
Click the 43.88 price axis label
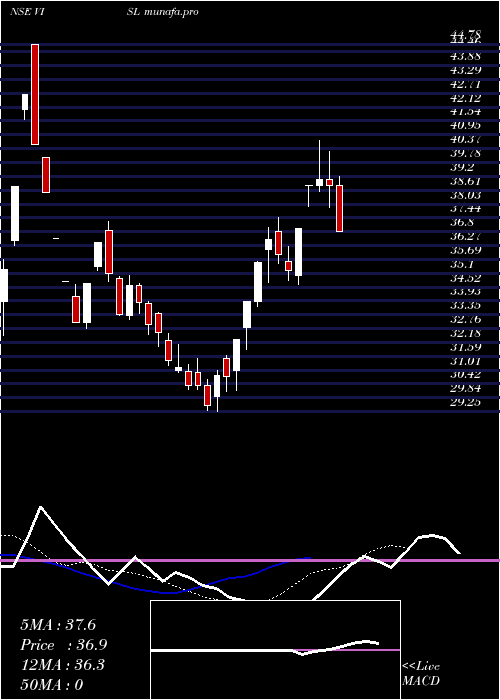[465, 56]
